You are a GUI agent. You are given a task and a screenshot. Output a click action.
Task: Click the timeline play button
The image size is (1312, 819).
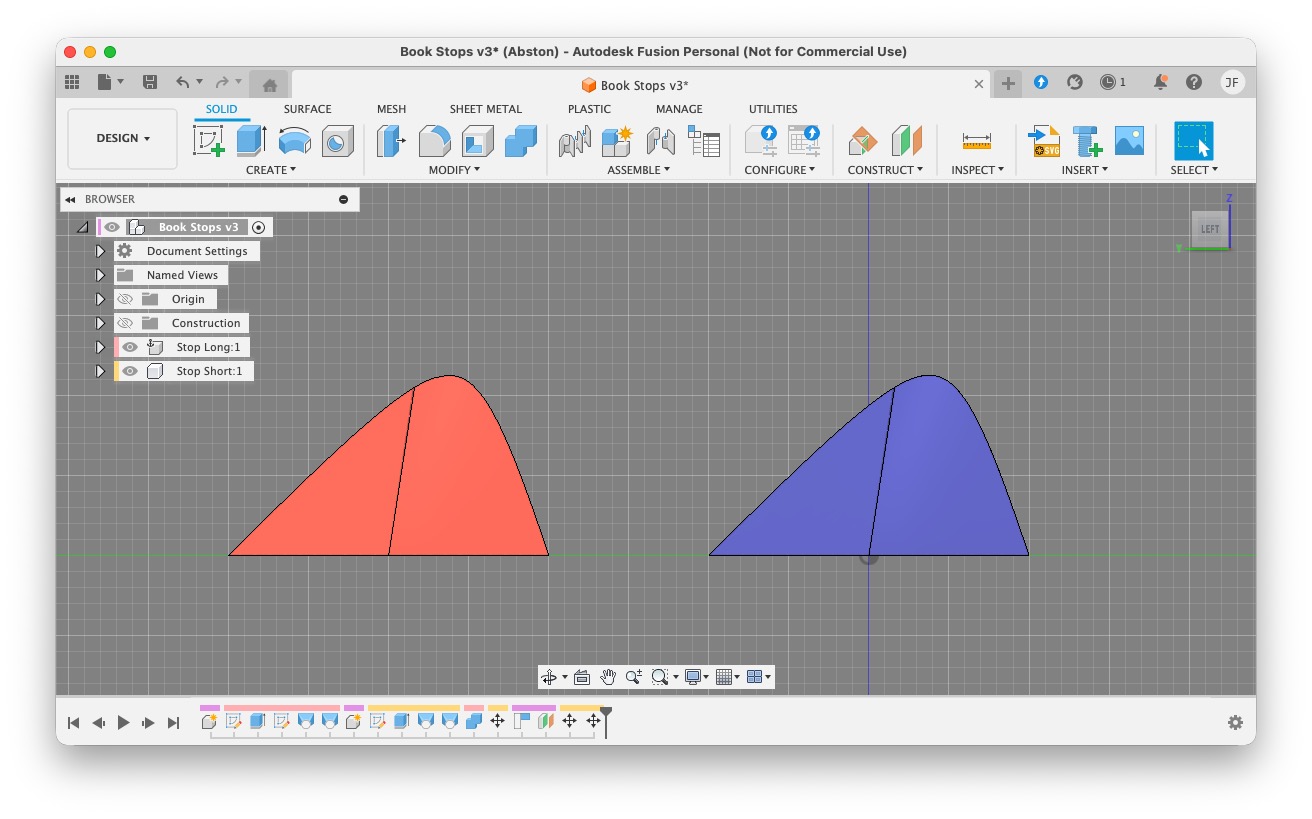(123, 722)
